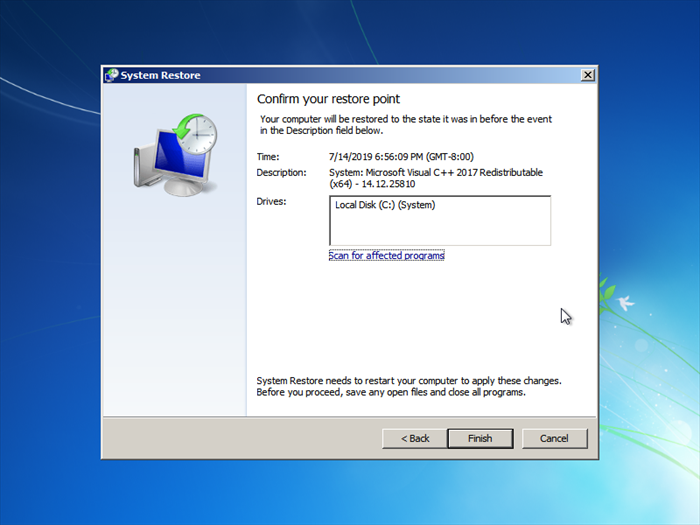Viewport: 700px width, 525px height.
Task: Click the Description label
Action: [x=281, y=172]
